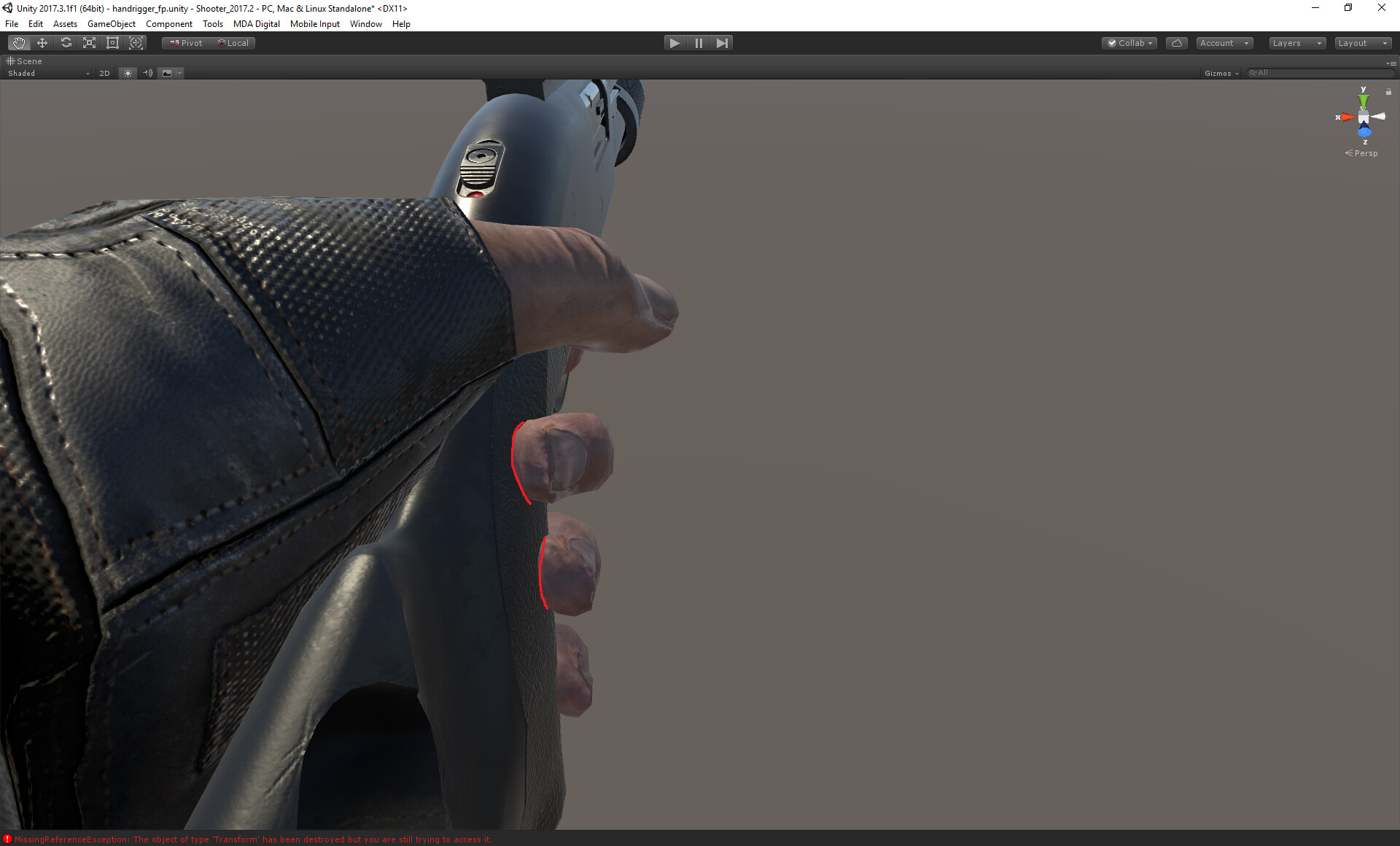Viewport: 1400px width, 846px height.
Task: Toggle scene lighting
Action: [x=128, y=73]
